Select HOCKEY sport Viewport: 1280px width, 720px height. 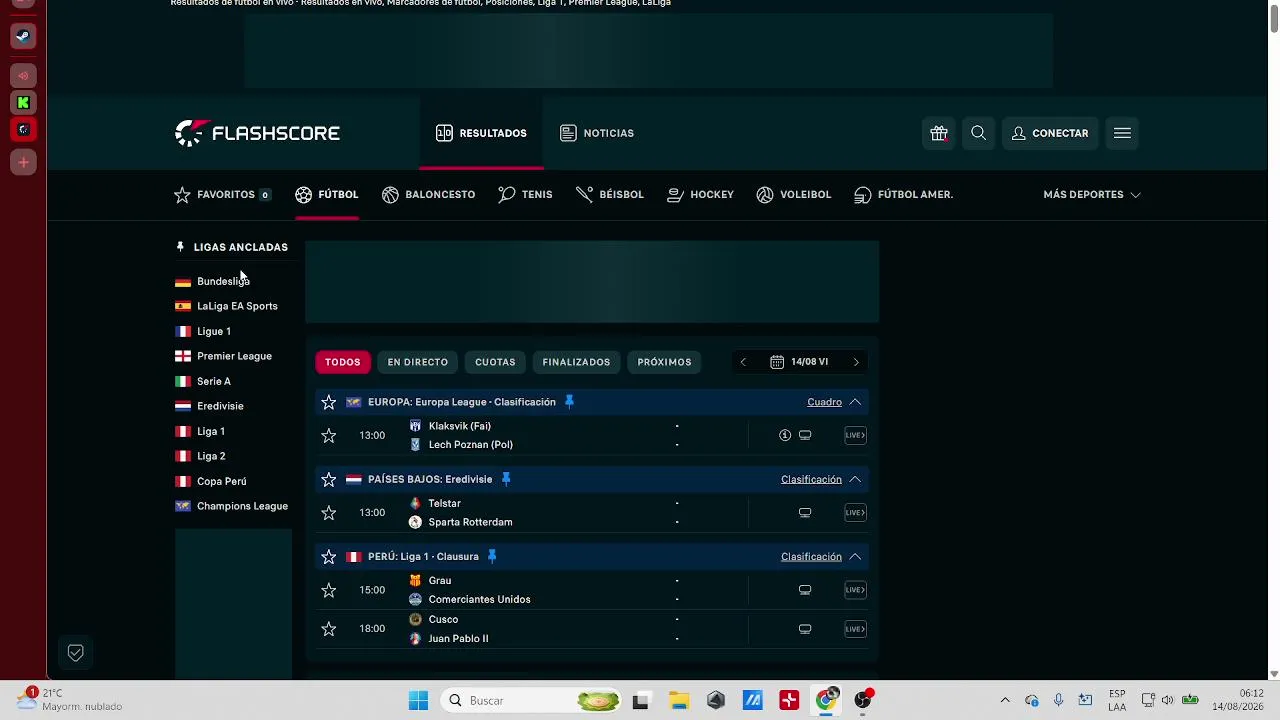[x=700, y=195]
